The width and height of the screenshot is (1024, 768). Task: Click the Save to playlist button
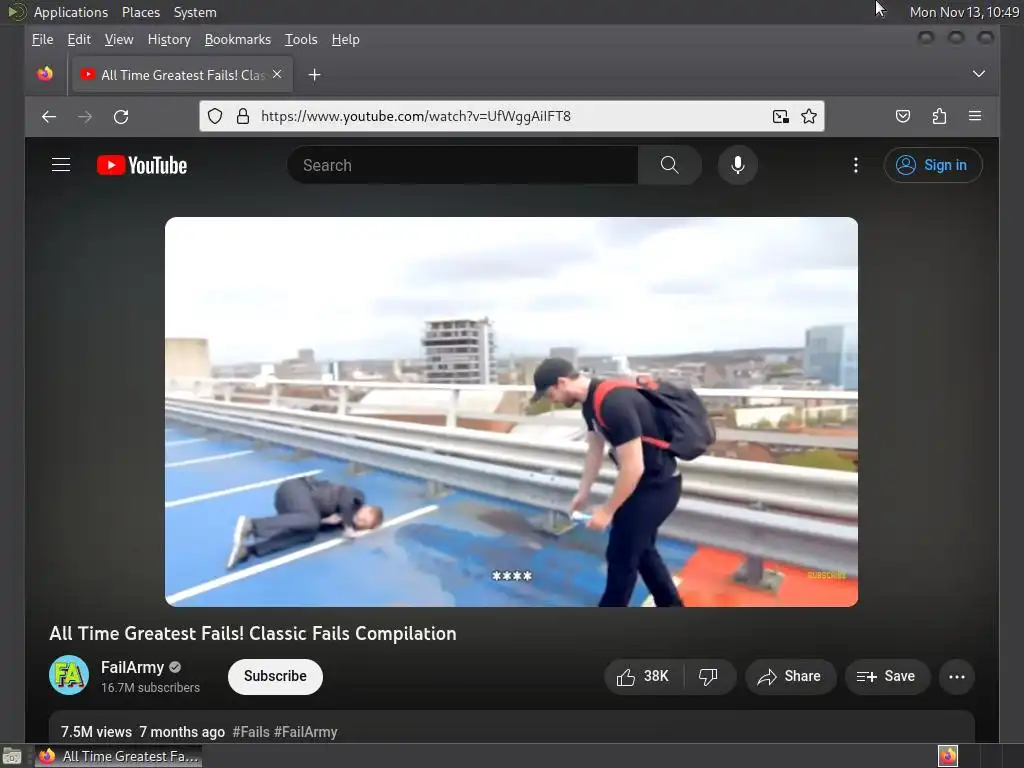[887, 677]
